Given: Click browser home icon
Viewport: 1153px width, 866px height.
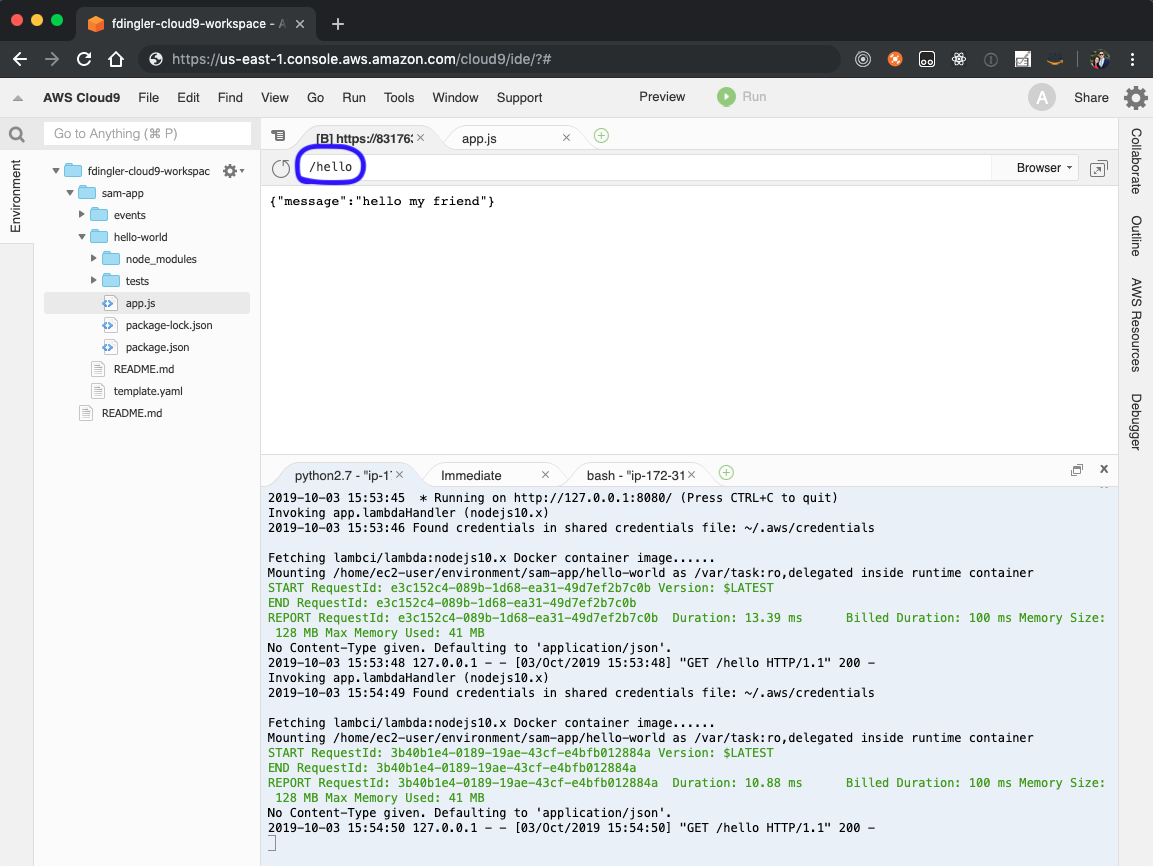Looking at the screenshot, I should [116, 59].
